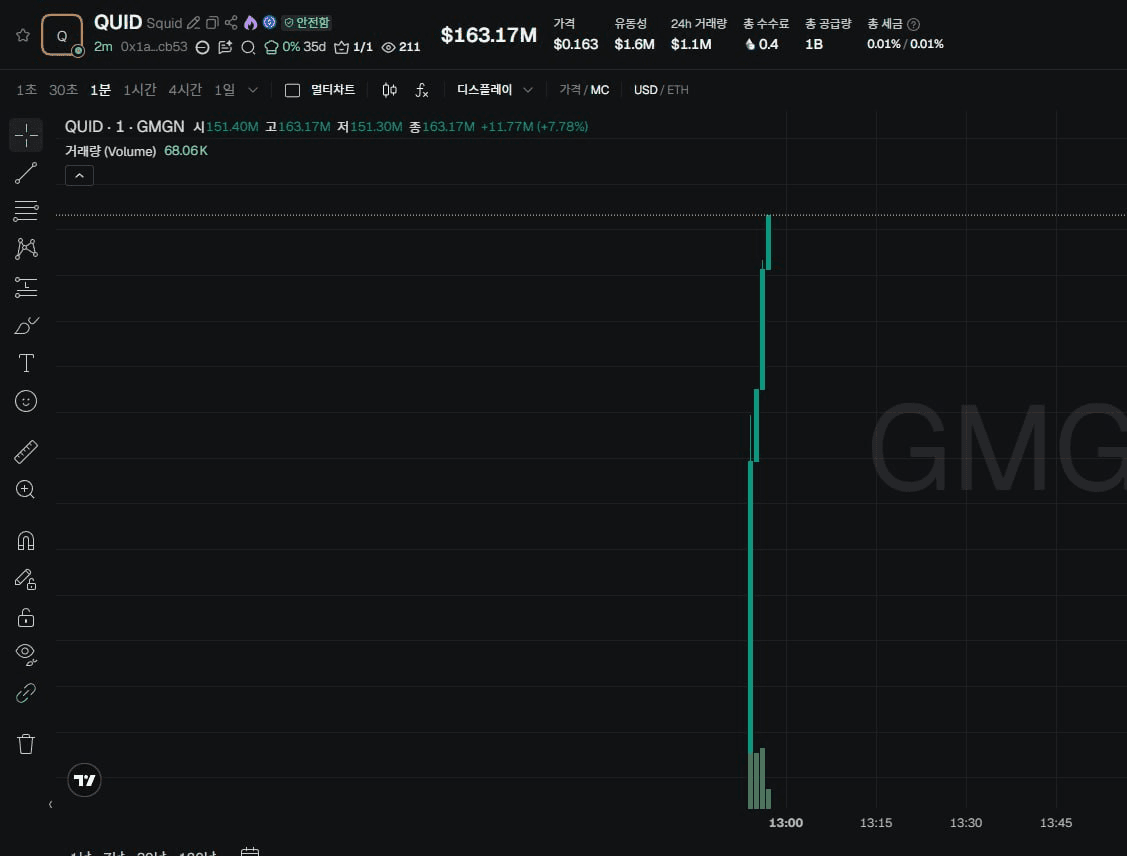Select the 1시간 timeframe
Screen dimensions: 1127x856
pos(139,90)
